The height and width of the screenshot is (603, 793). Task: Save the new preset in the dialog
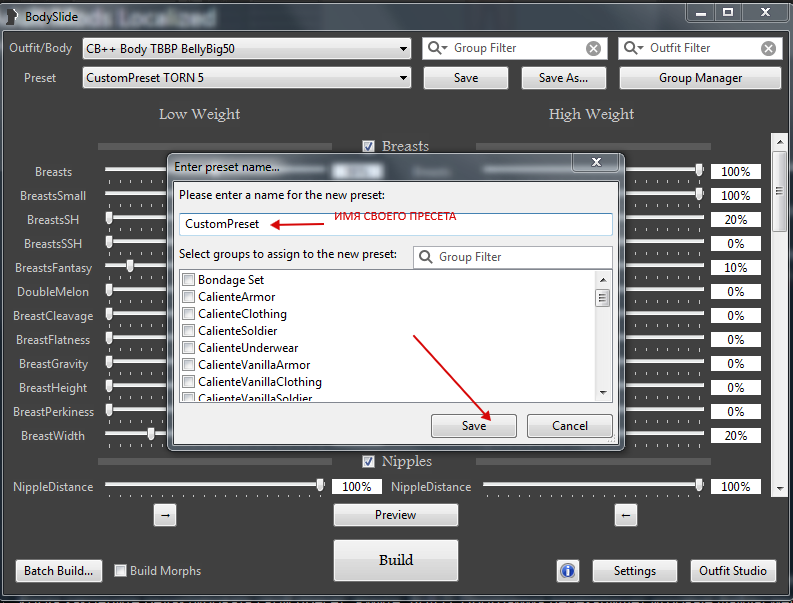point(474,426)
